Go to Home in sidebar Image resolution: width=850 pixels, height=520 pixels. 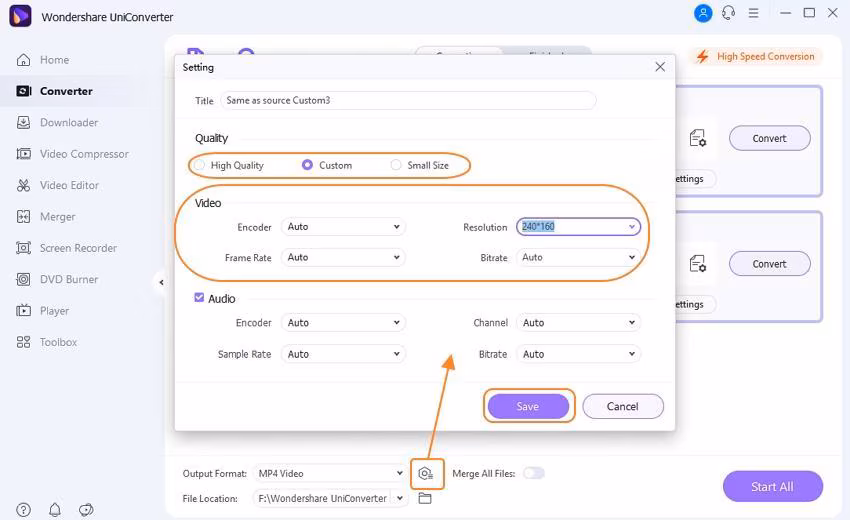point(54,60)
